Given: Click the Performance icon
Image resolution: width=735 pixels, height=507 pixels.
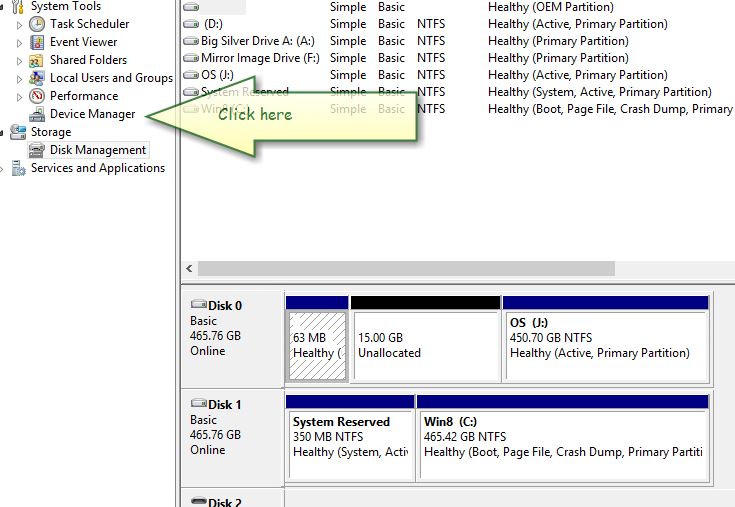Looking at the screenshot, I should point(37,96).
